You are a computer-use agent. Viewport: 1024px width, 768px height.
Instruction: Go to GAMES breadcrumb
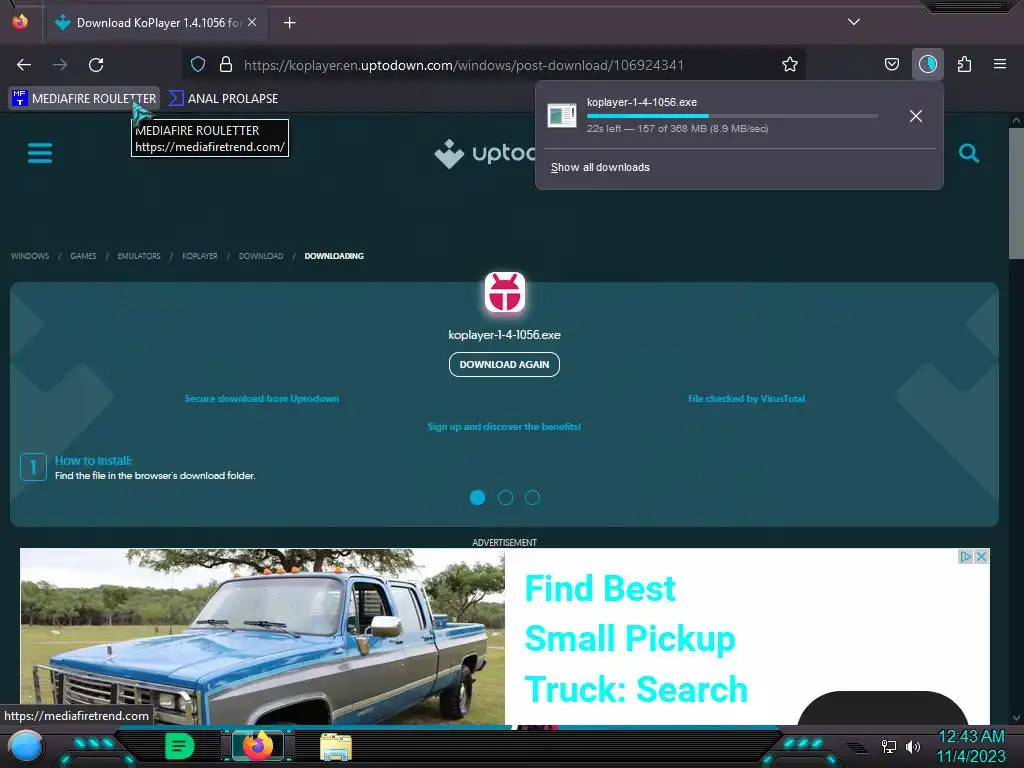tap(84, 256)
